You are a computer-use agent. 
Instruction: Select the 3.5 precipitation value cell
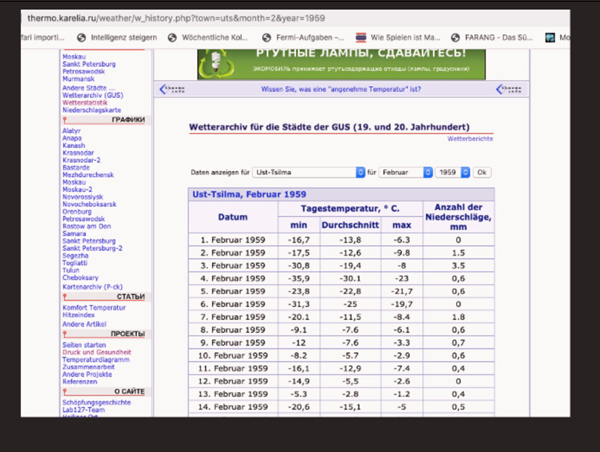pyautogui.click(x=458, y=266)
